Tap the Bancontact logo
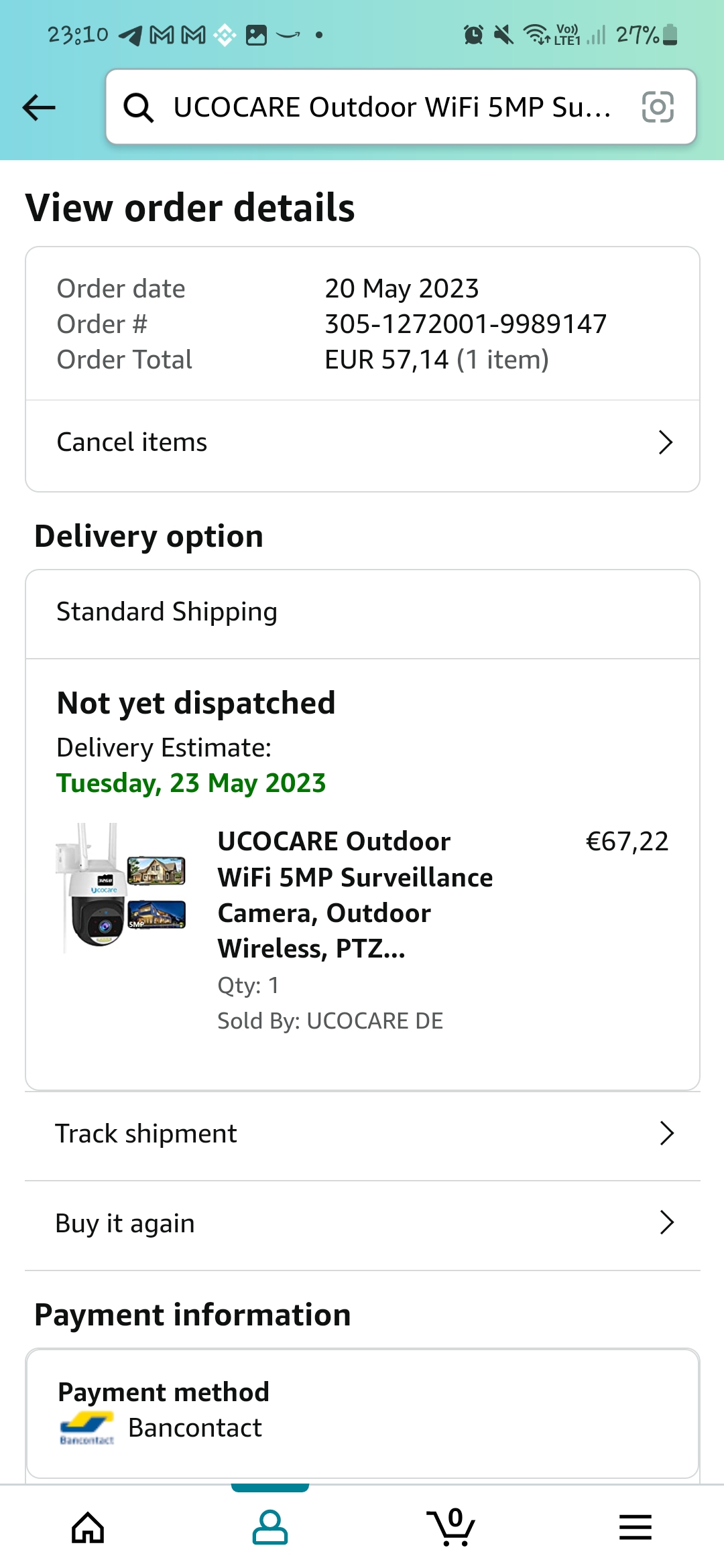Image resolution: width=724 pixels, height=1568 pixels. 87,1429
